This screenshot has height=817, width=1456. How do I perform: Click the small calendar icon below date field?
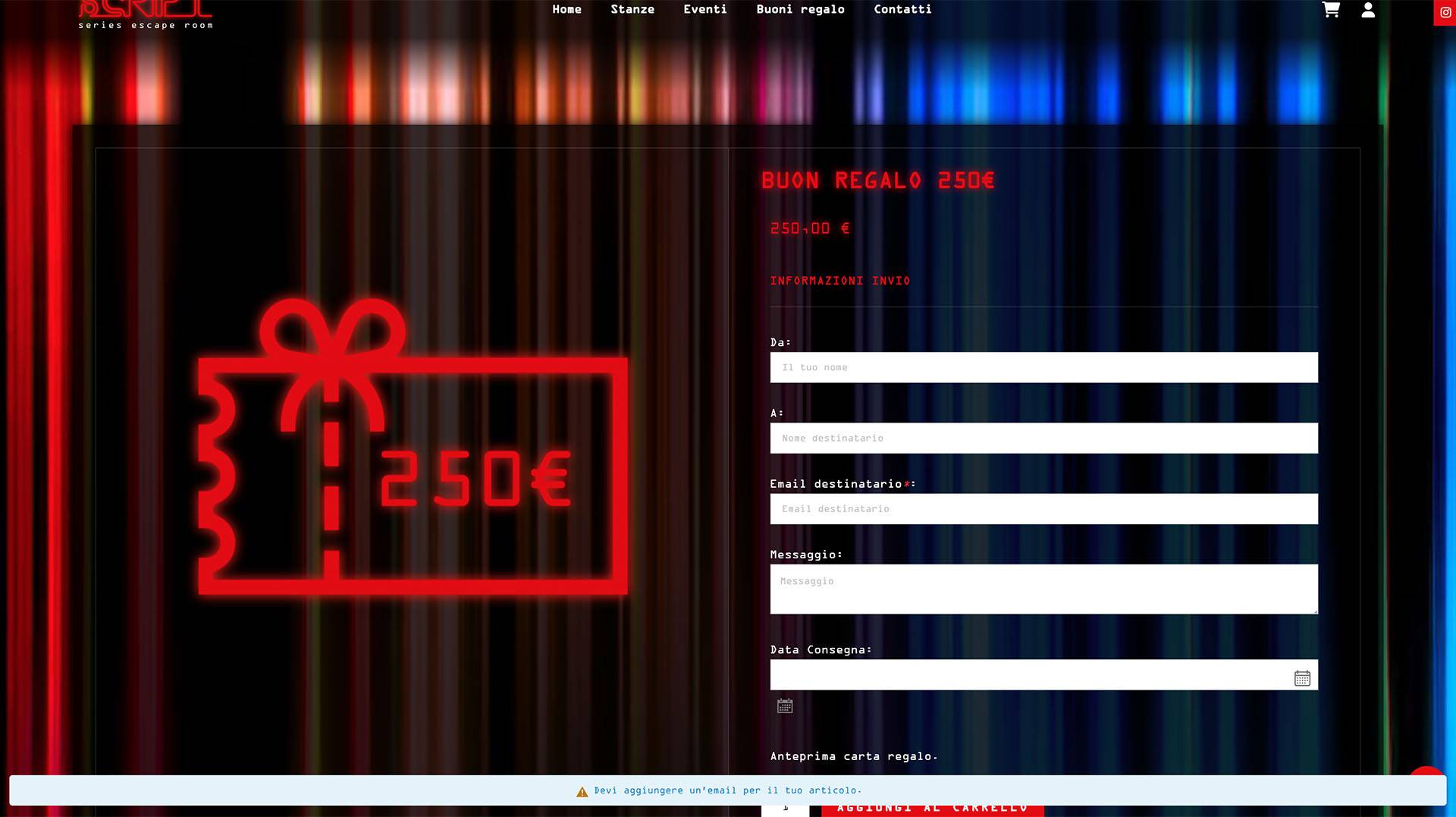[785, 706]
